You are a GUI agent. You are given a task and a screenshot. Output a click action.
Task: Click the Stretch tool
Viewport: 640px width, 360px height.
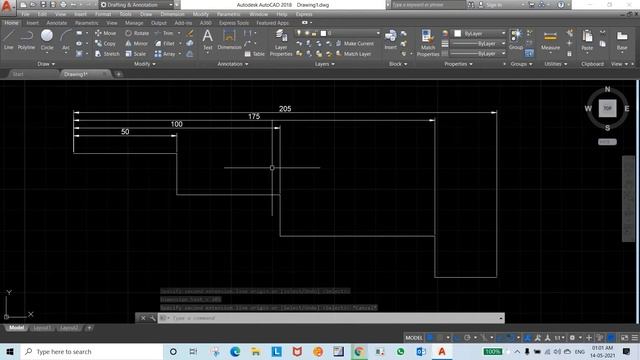(107, 53)
